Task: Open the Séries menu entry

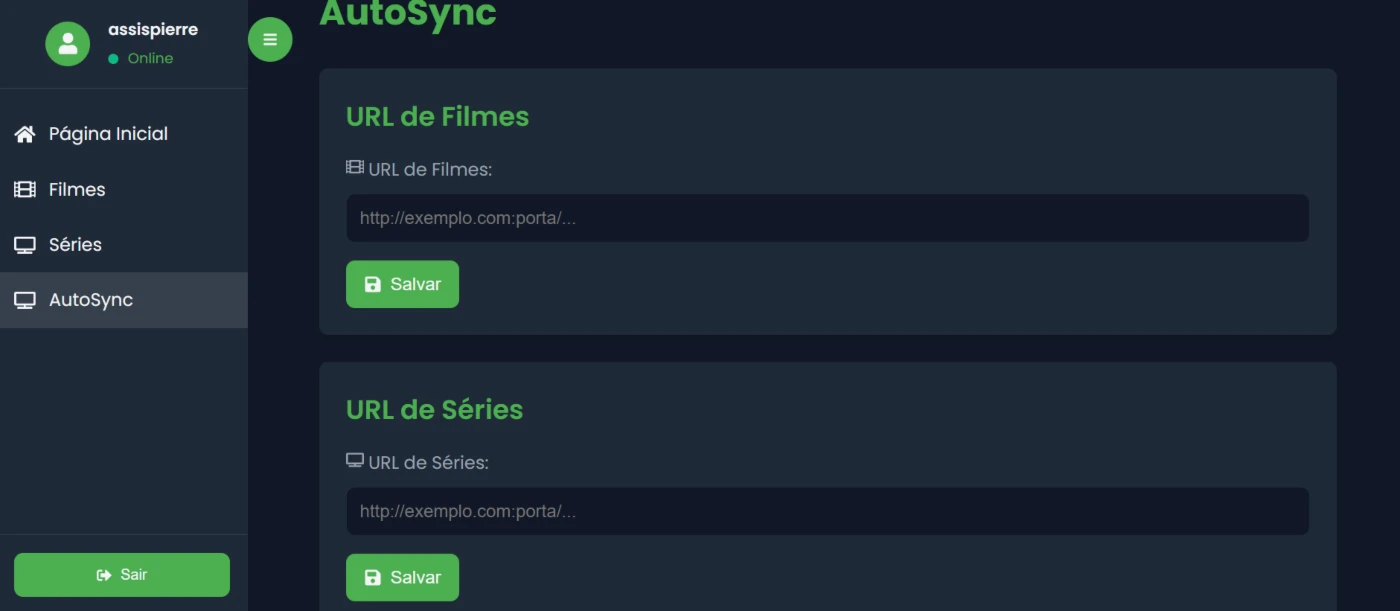Action: click(75, 245)
